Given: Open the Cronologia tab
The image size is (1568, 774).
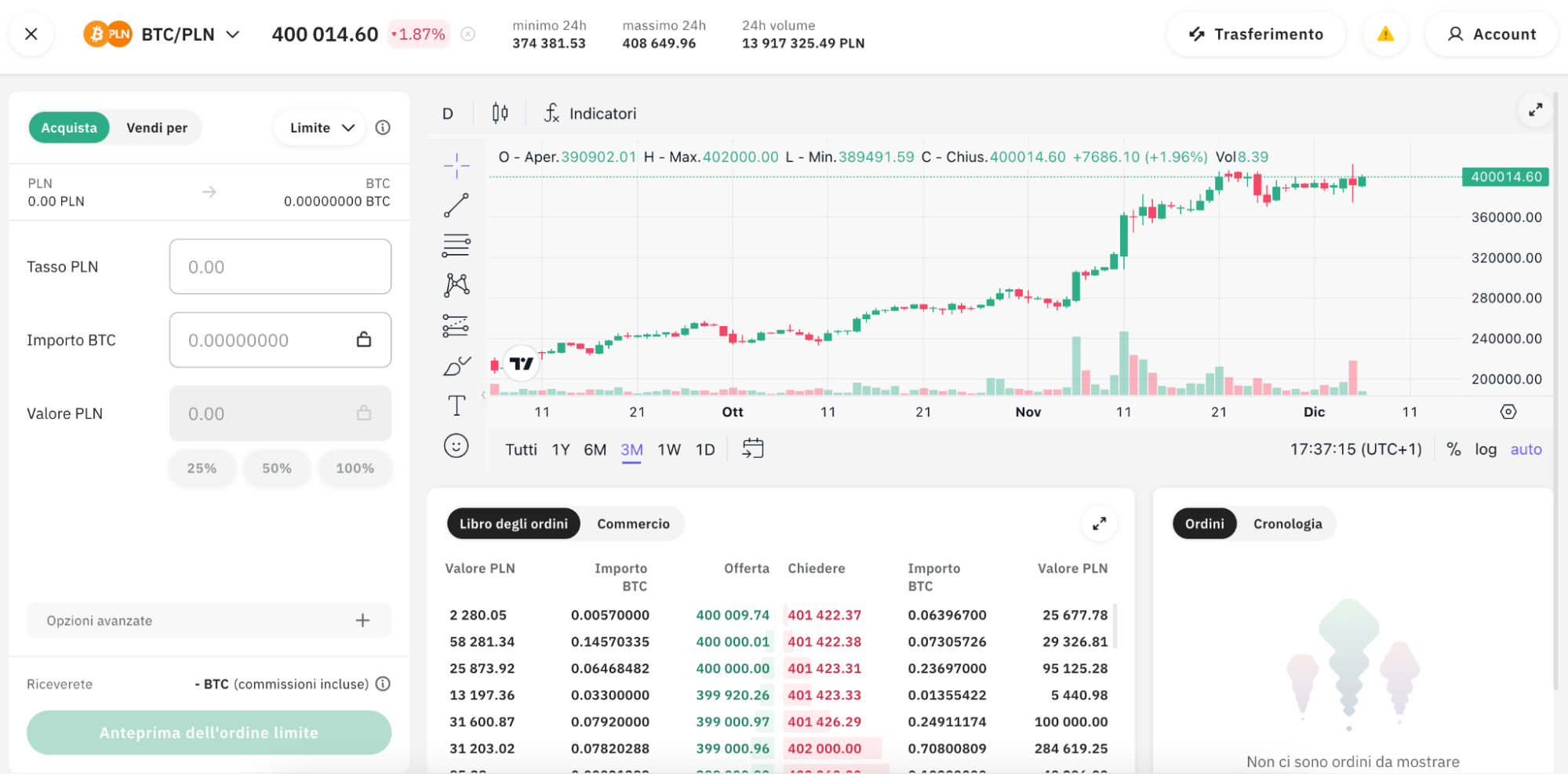Looking at the screenshot, I should [x=1287, y=524].
